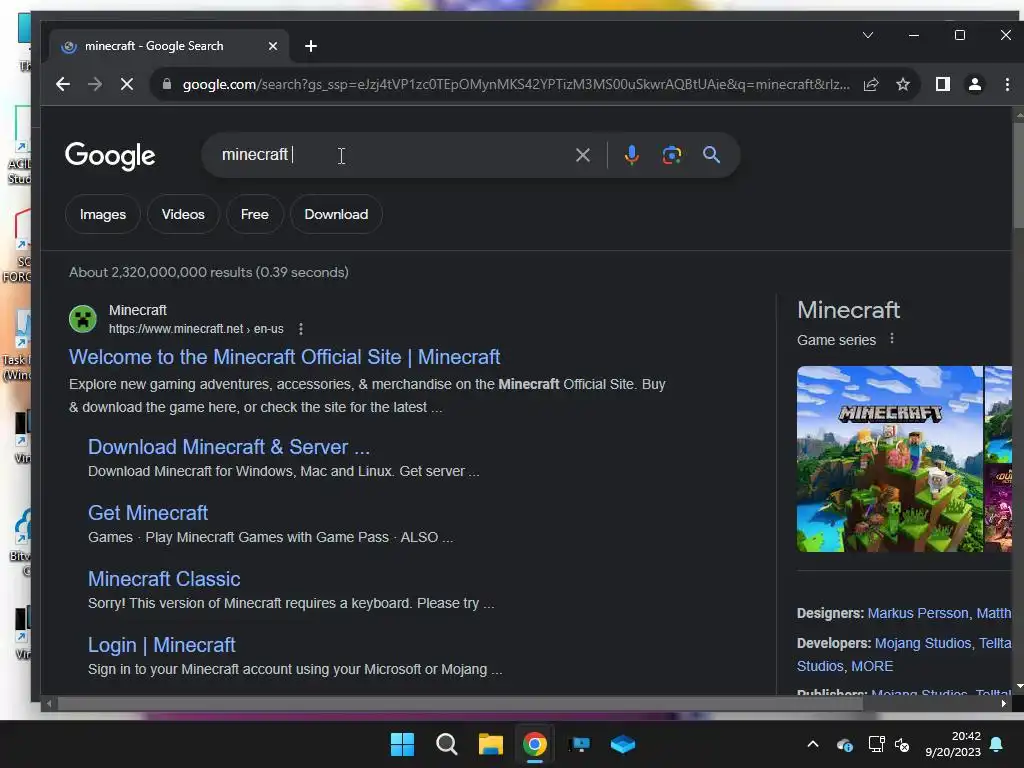Click the vertical scrollbar thumb
The image size is (1024, 768).
pos(1019,175)
